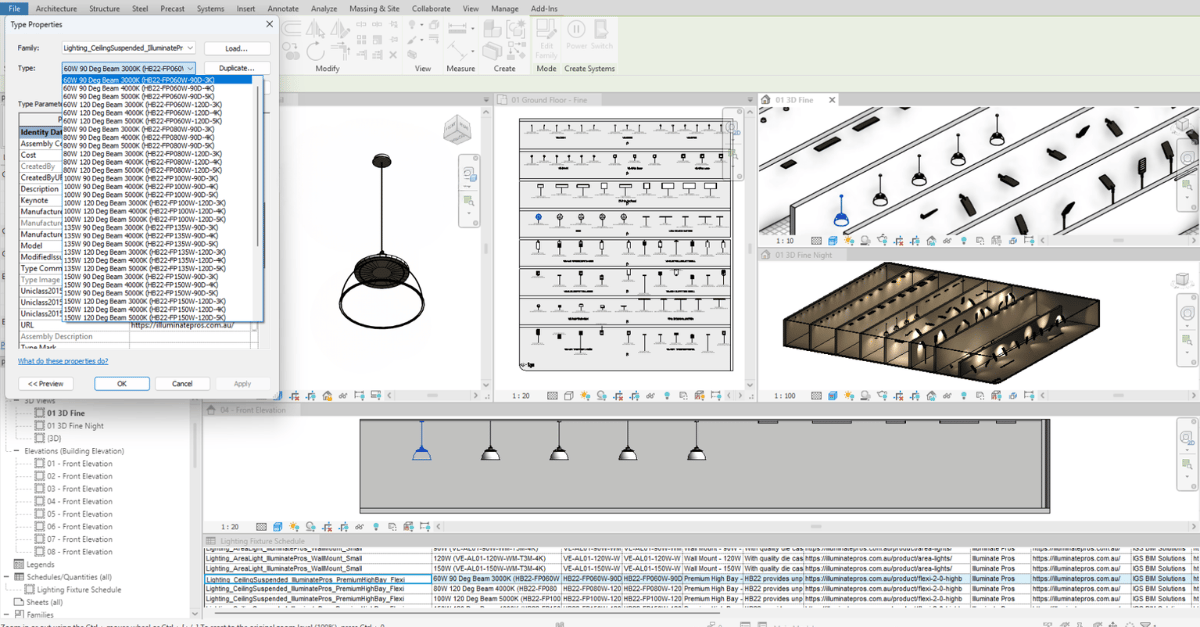The image size is (1200, 627).
Task: Click the visual style icon in 3D Fine view bar
Action: pos(831,241)
